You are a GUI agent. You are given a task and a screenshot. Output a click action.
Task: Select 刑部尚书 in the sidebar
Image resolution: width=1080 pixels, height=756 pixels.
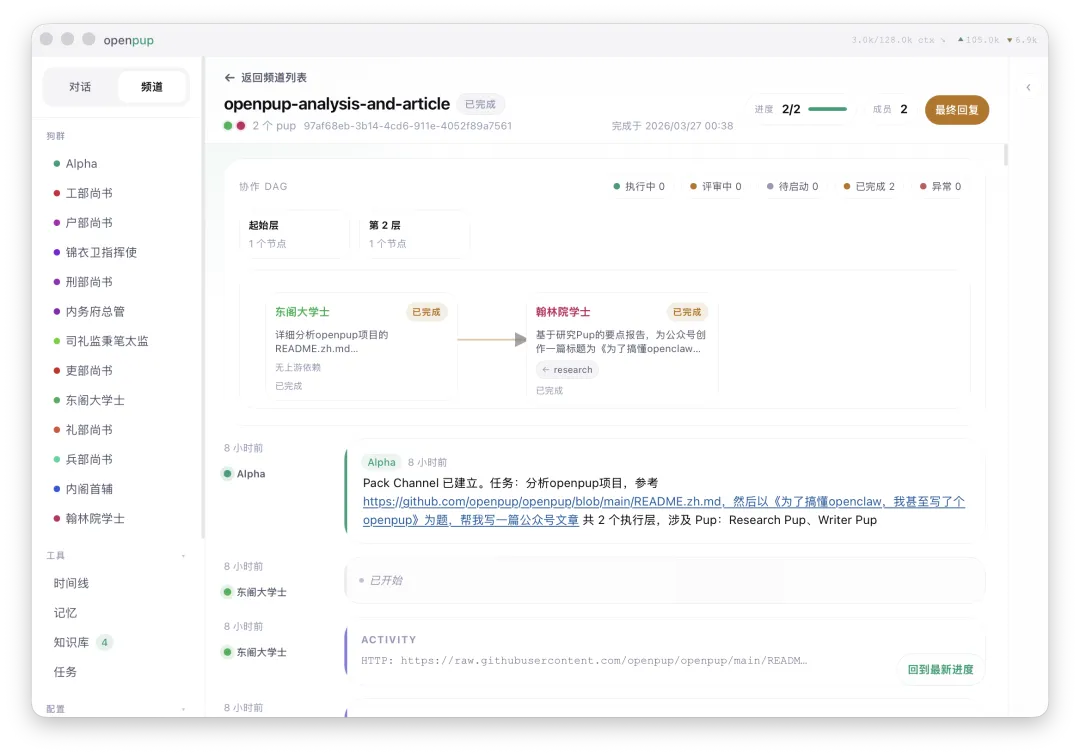pyautogui.click(x=89, y=282)
